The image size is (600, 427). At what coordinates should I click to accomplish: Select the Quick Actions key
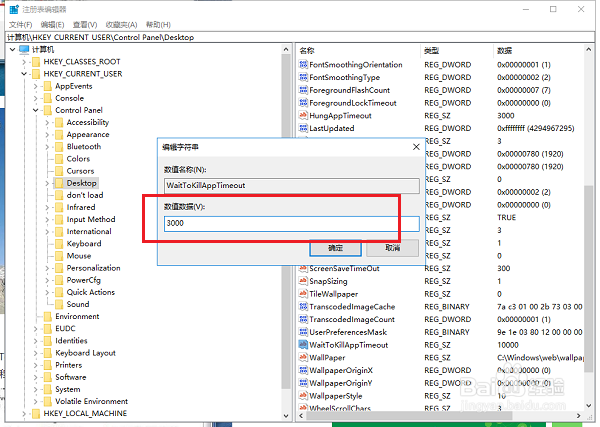91,292
